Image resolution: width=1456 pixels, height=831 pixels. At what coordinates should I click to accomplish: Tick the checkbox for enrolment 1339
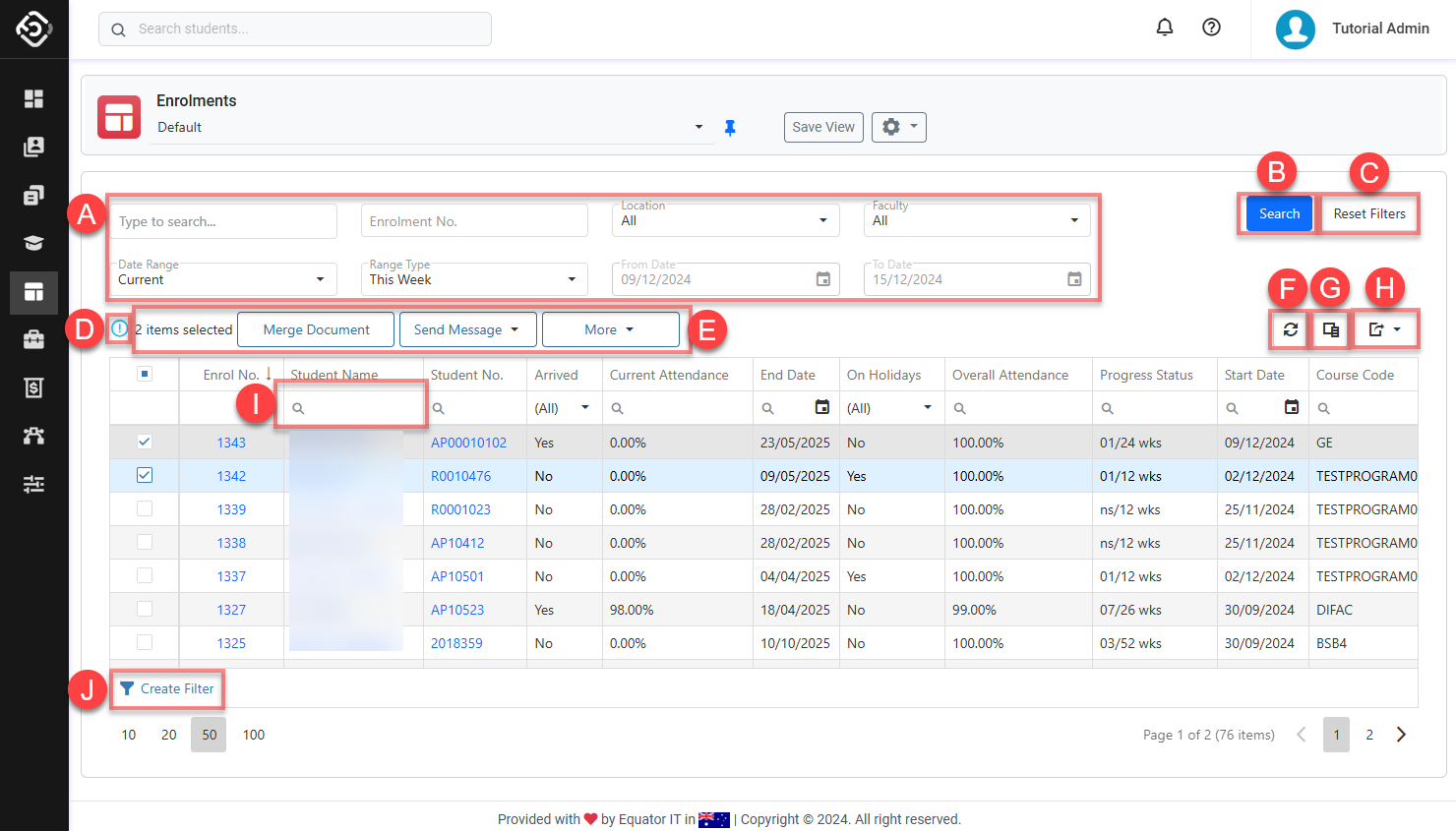tap(145, 508)
